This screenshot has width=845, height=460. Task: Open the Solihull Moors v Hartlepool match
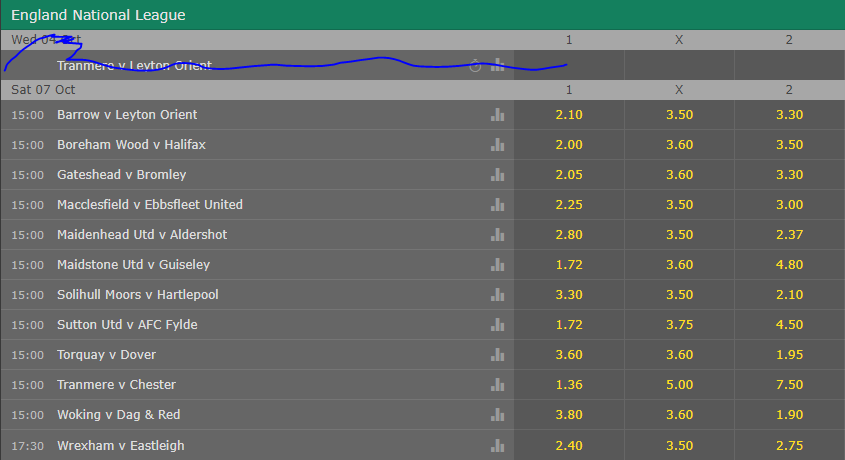pyautogui.click(x=138, y=295)
